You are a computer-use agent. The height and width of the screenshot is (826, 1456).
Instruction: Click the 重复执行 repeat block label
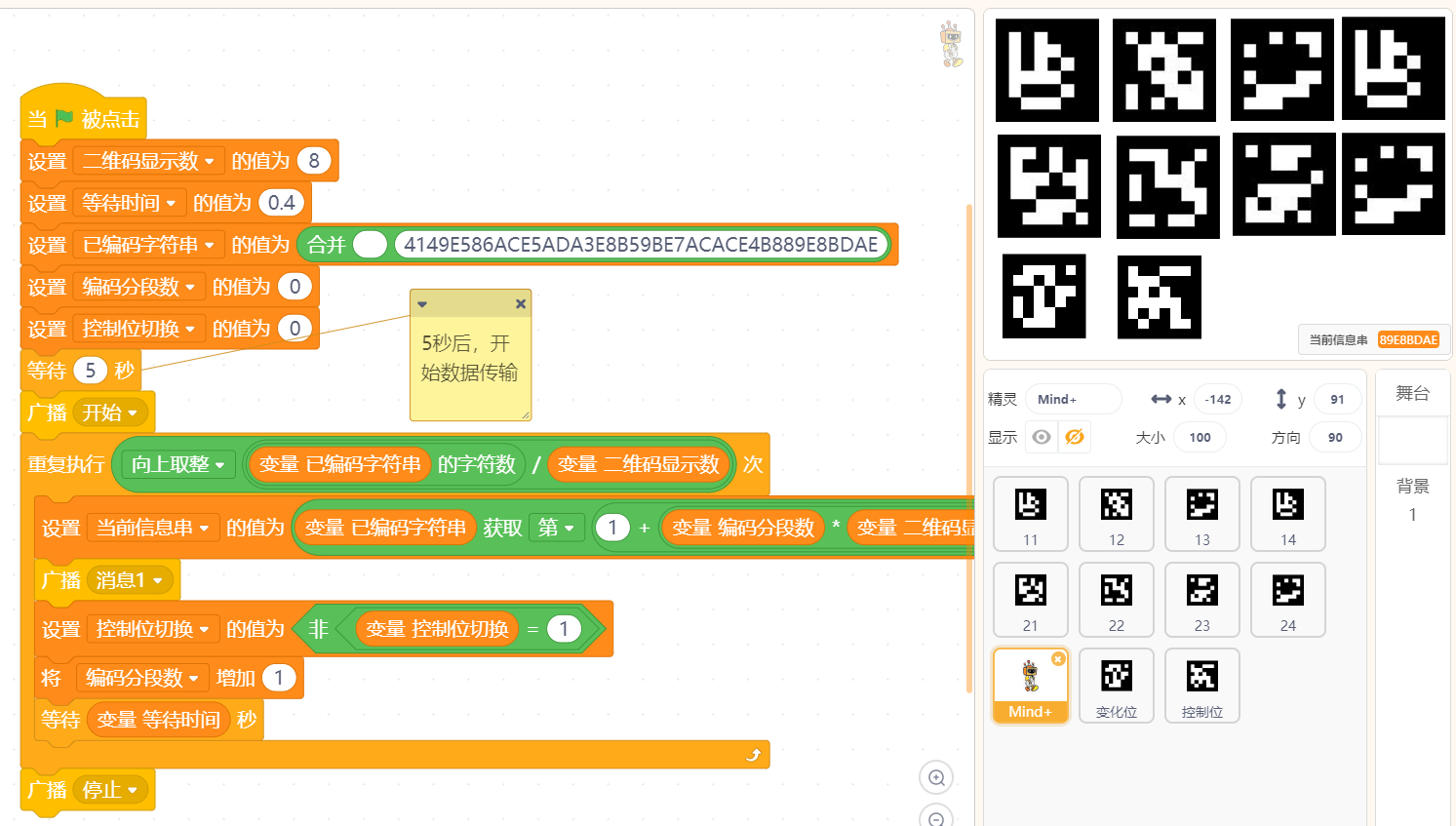(66, 464)
